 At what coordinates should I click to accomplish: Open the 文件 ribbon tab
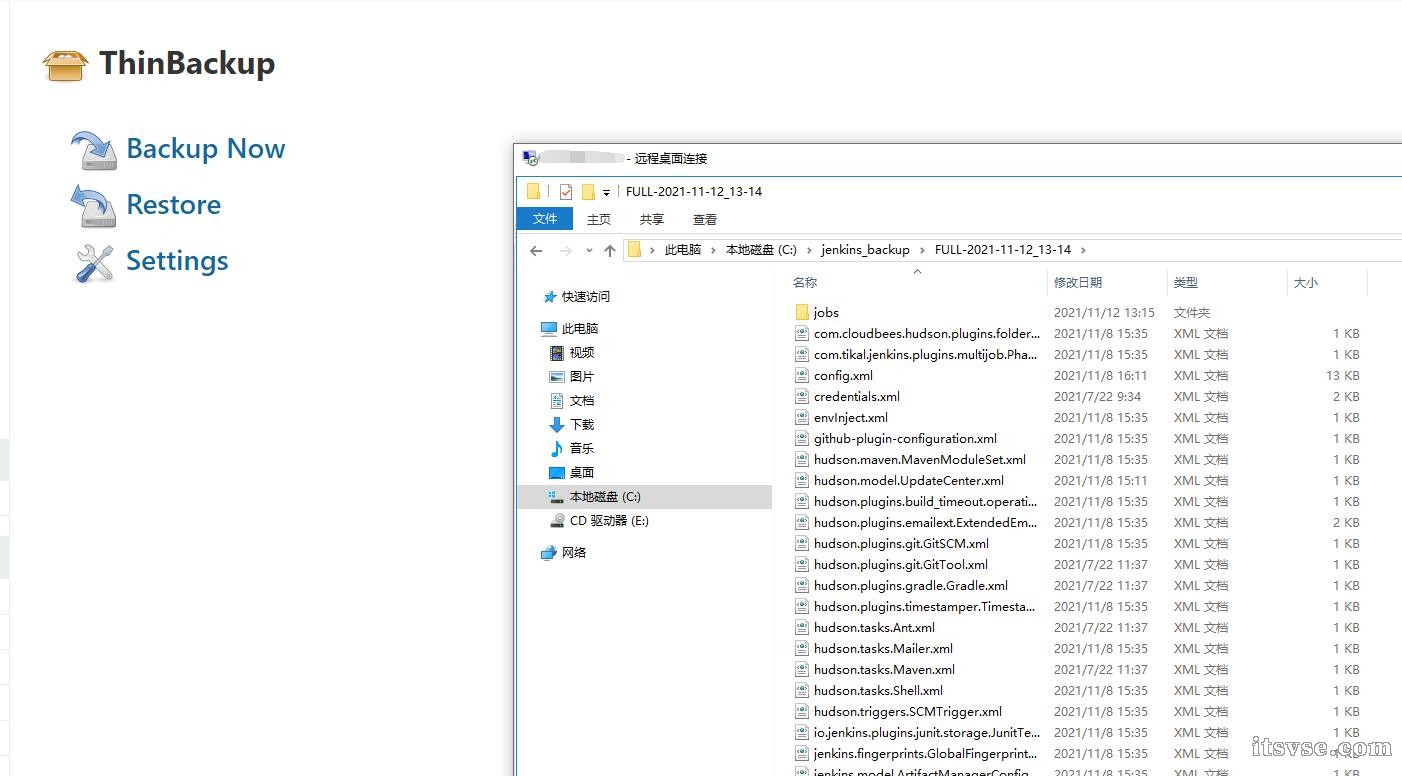click(545, 219)
